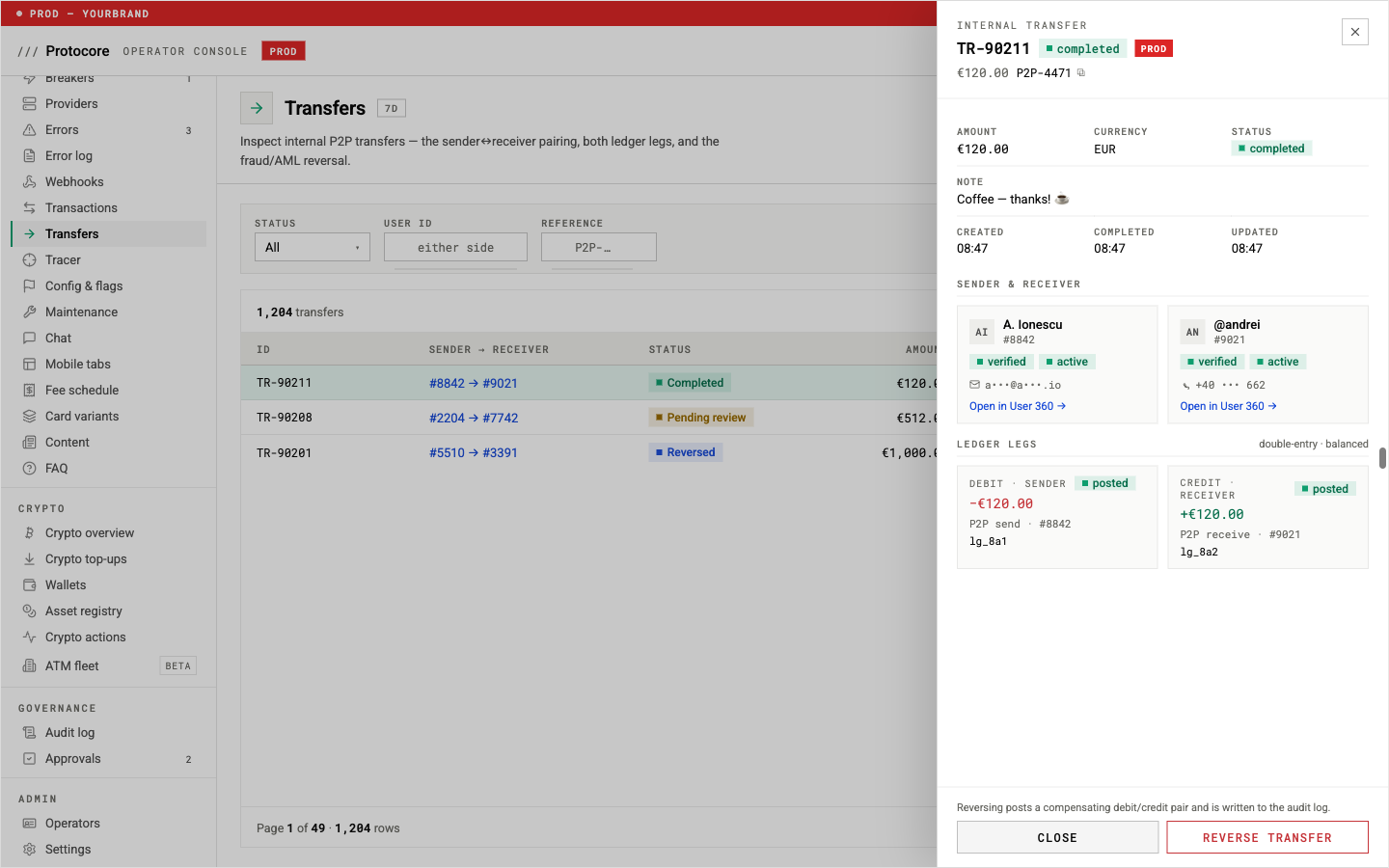
Task: Click the Transactions arrows icon
Action: click(x=29, y=208)
